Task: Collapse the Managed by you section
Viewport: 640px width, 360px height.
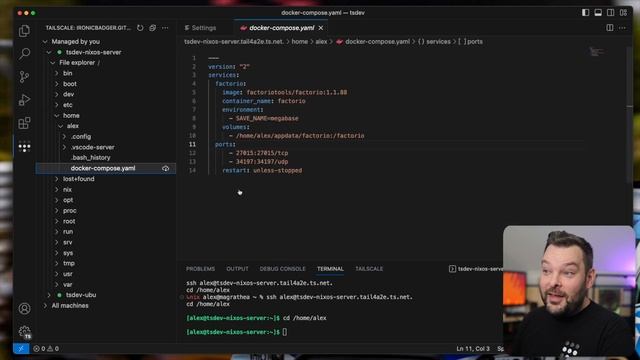Action: pyautogui.click(x=45, y=42)
